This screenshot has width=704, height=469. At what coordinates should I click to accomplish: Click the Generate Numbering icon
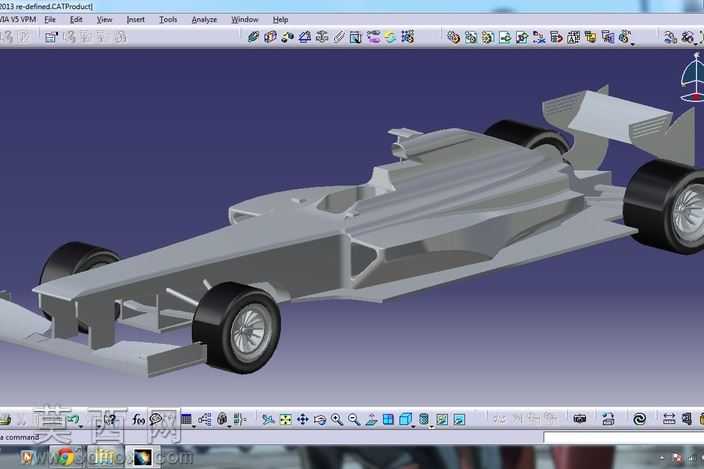pyautogui.click(x=573, y=38)
